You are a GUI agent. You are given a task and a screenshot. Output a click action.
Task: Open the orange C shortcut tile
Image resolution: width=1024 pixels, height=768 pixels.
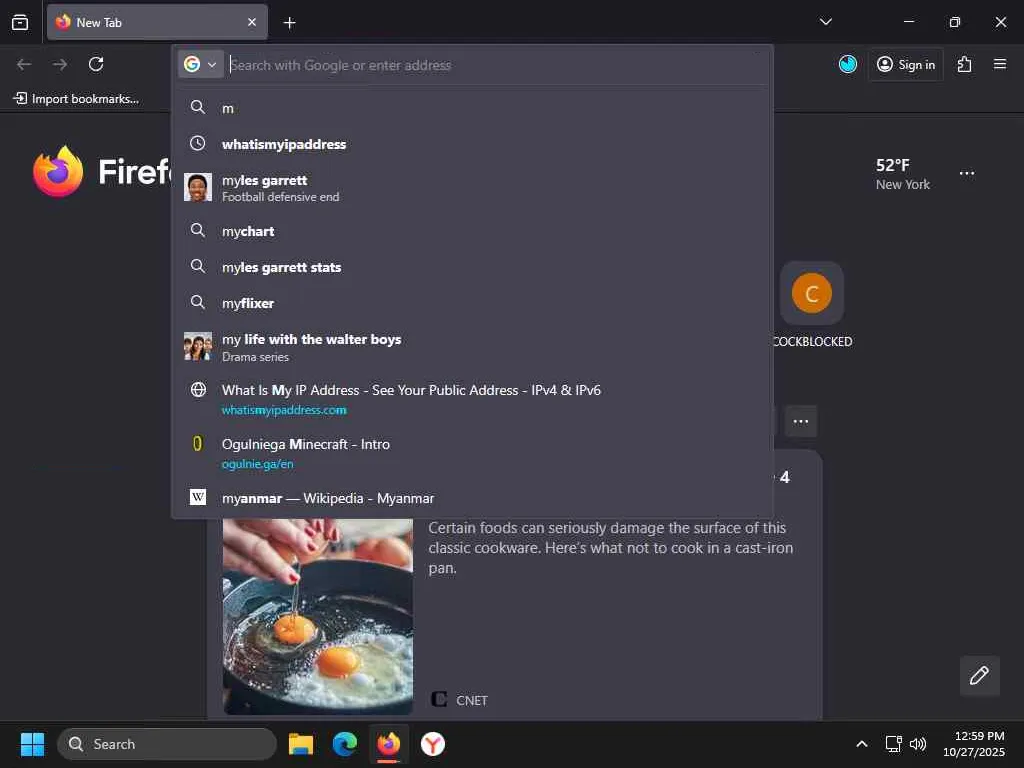tap(811, 293)
